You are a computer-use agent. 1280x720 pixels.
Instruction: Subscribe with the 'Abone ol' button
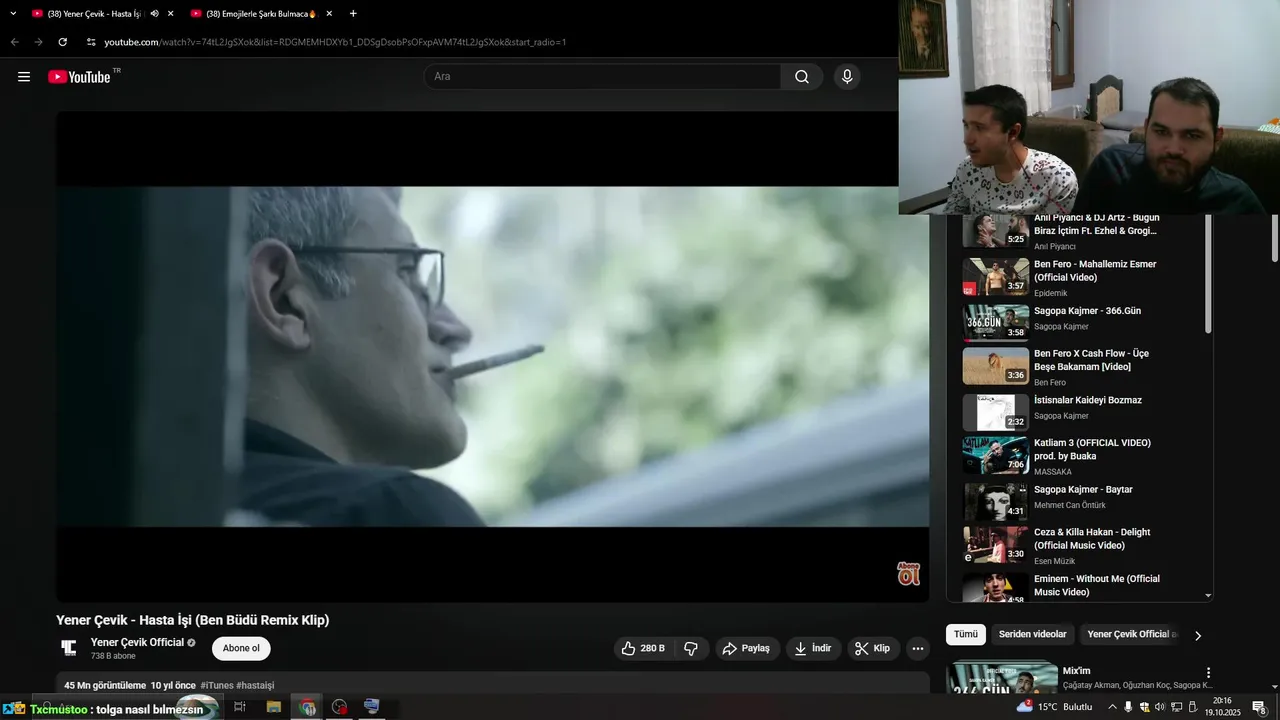[x=241, y=648]
